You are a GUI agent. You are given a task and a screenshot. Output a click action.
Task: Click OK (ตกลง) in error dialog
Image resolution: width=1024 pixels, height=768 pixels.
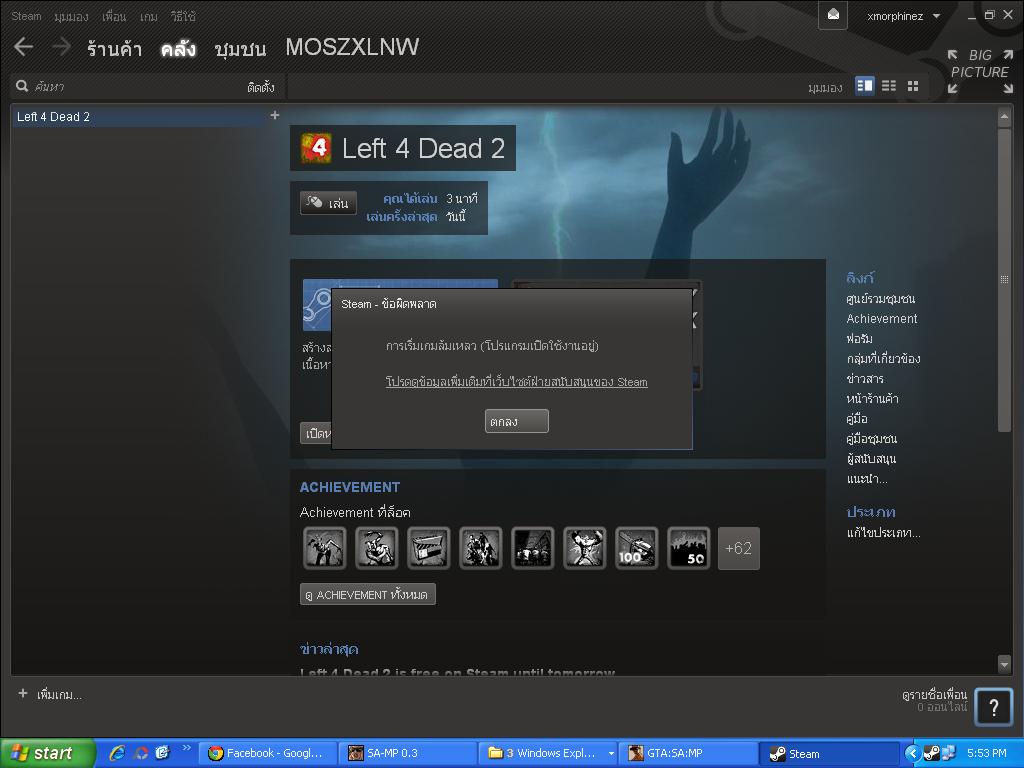tap(517, 421)
